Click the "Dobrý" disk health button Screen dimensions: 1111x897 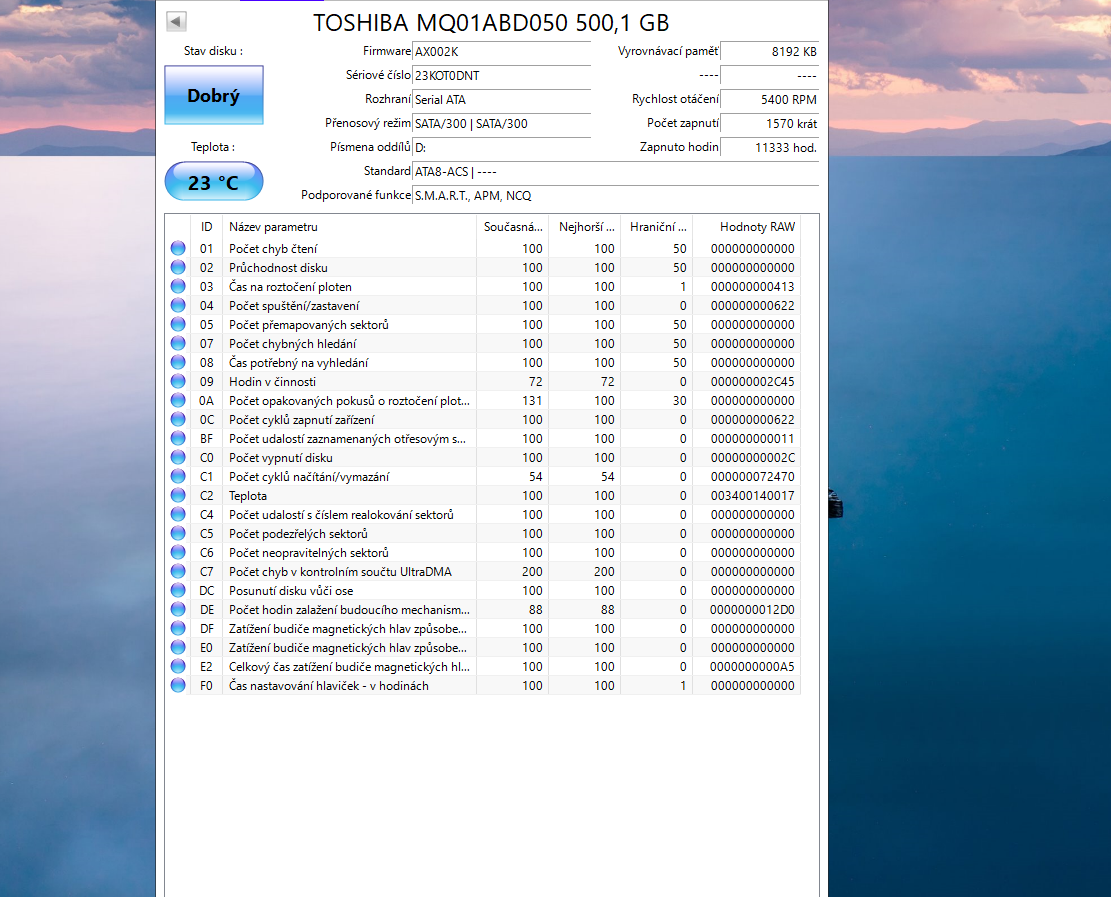point(213,96)
